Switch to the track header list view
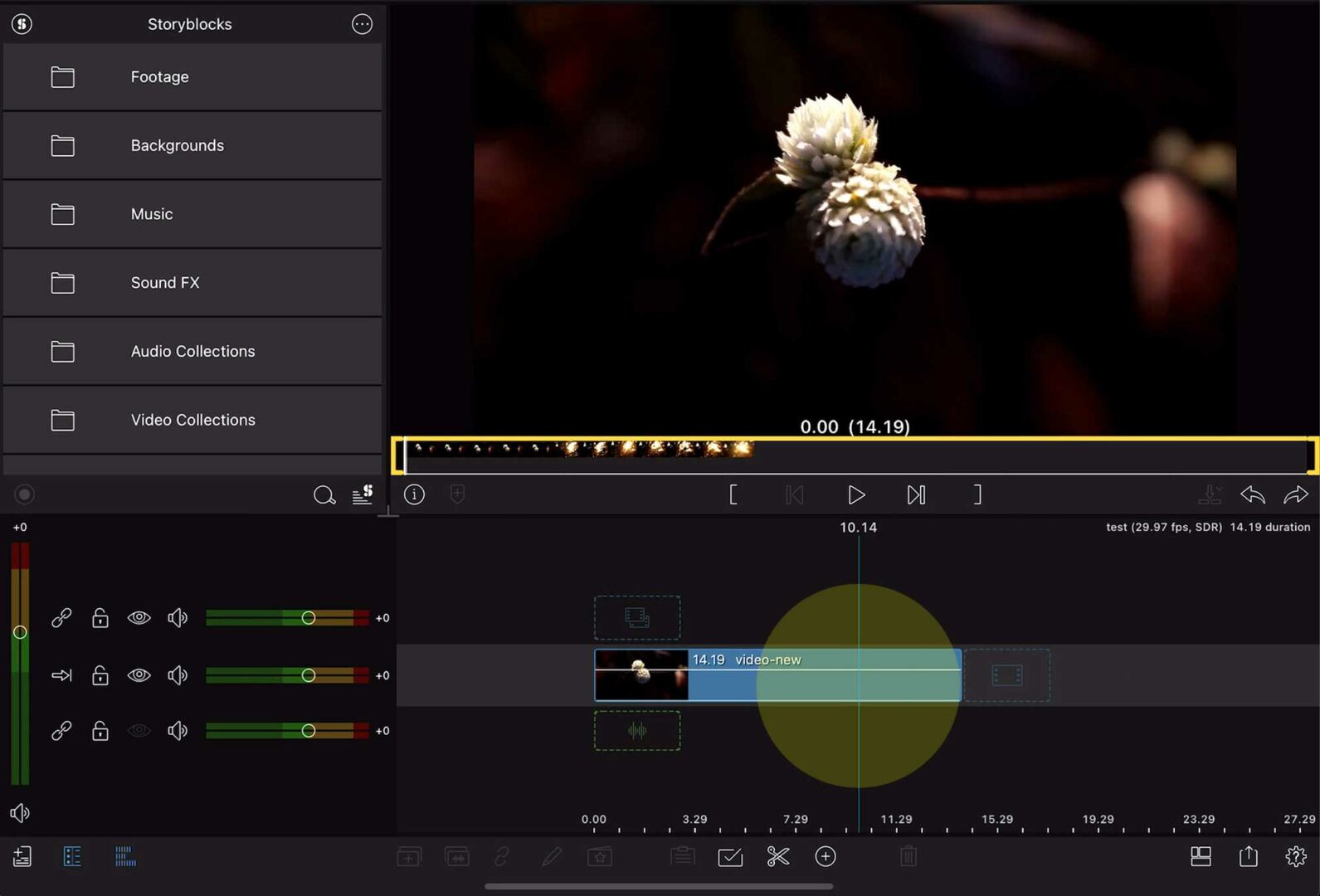The height and width of the screenshot is (896, 1320). (x=72, y=857)
